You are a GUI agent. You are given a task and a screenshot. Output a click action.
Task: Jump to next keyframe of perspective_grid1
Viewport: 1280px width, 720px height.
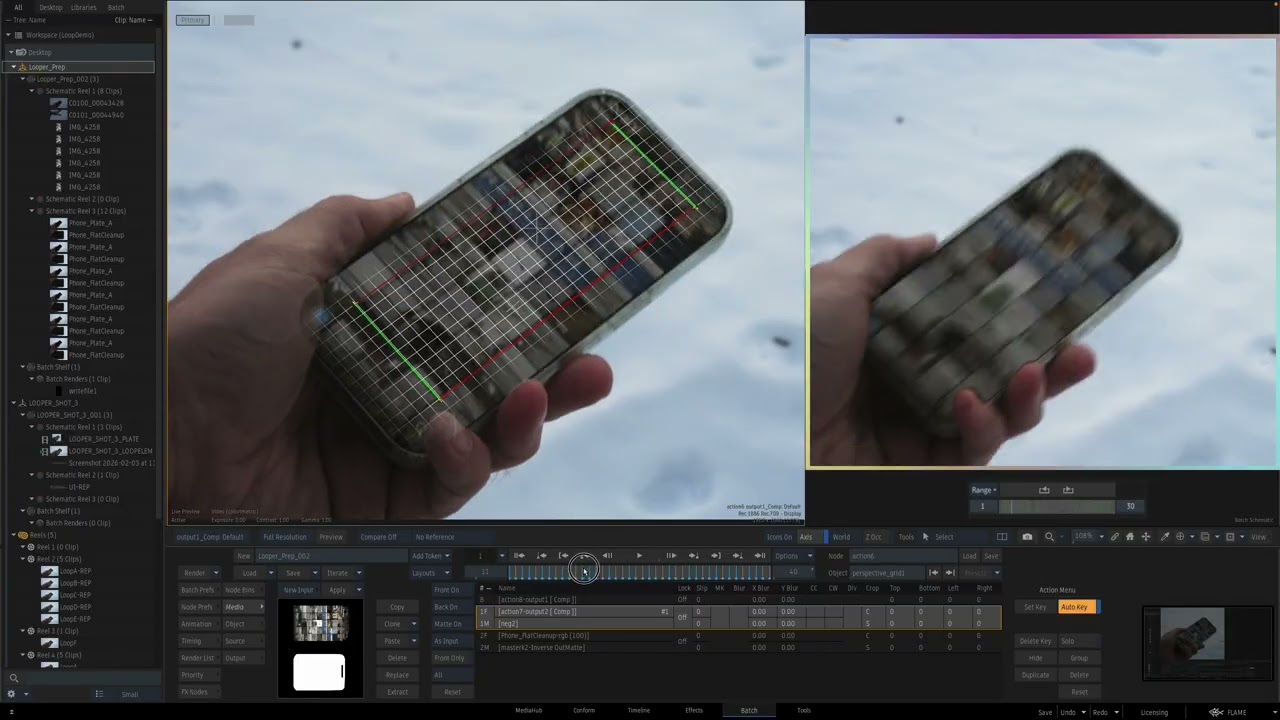(950, 573)
